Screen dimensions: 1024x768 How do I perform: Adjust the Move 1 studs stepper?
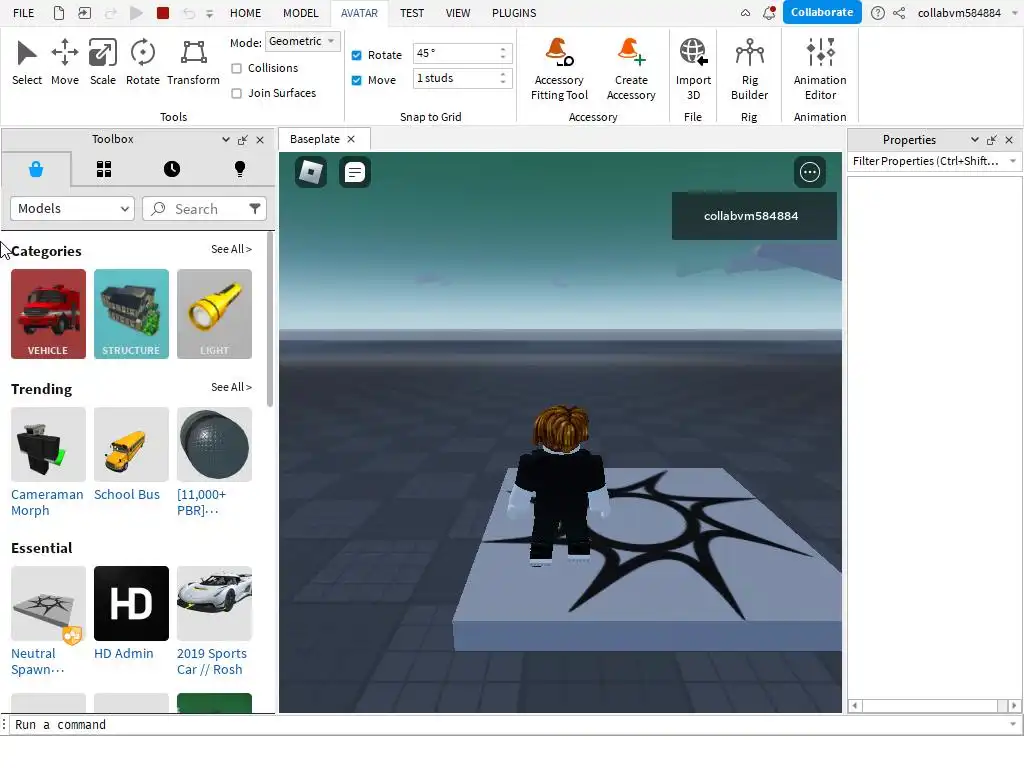point(503,78)
